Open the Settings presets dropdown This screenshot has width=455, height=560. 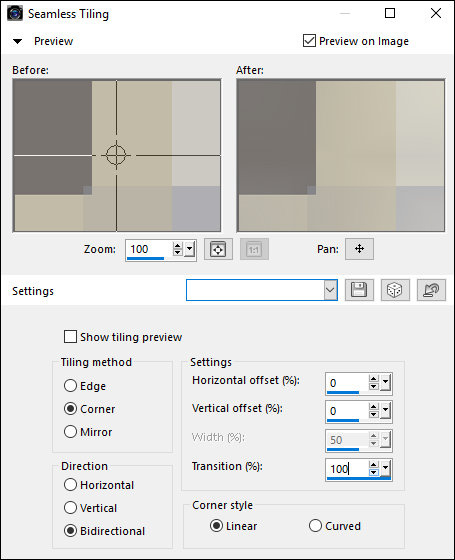(330, 290)
